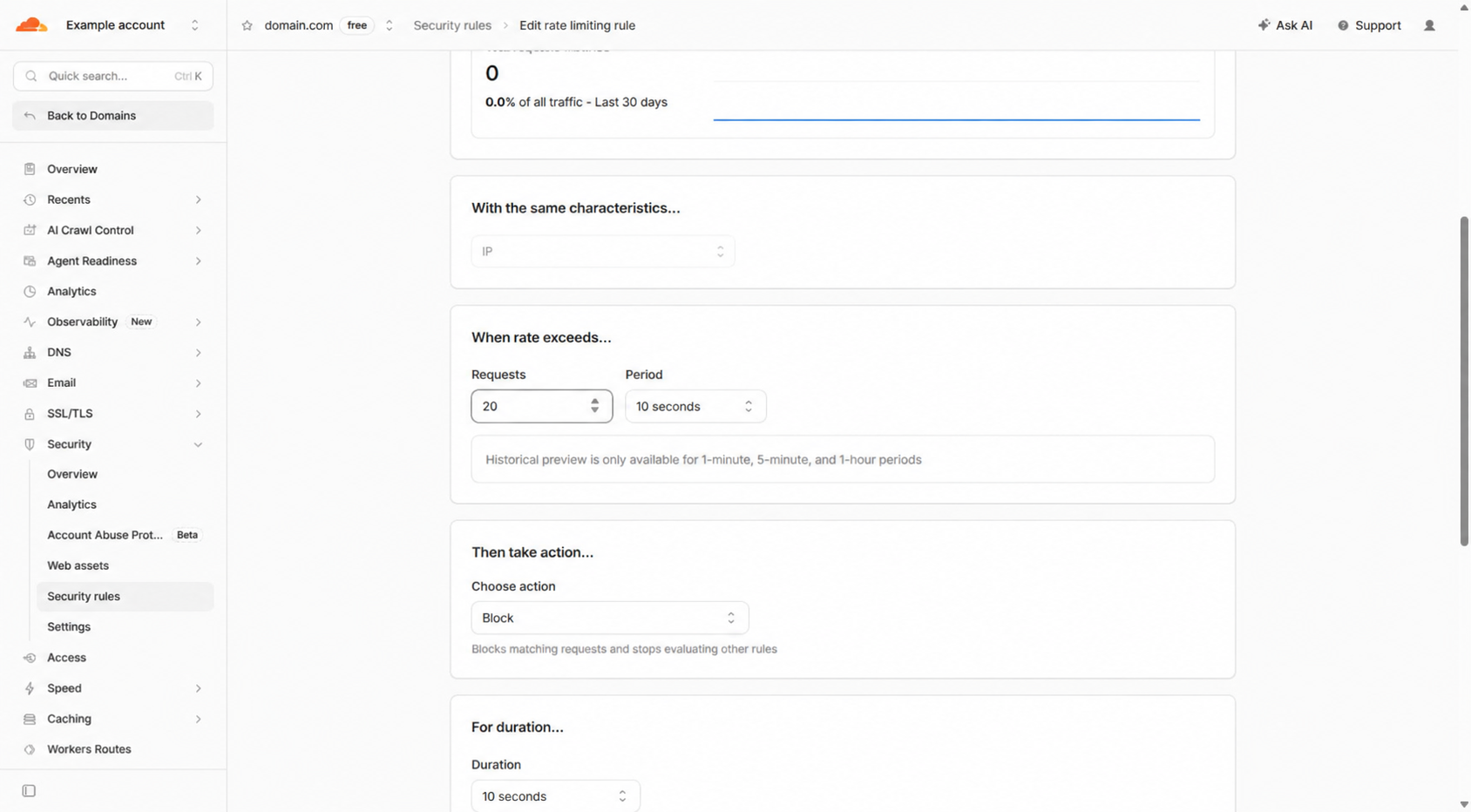Open the Period dropdown
Image resolution: width=1471 pixels, height=812 pixels.
coord(695,406)
